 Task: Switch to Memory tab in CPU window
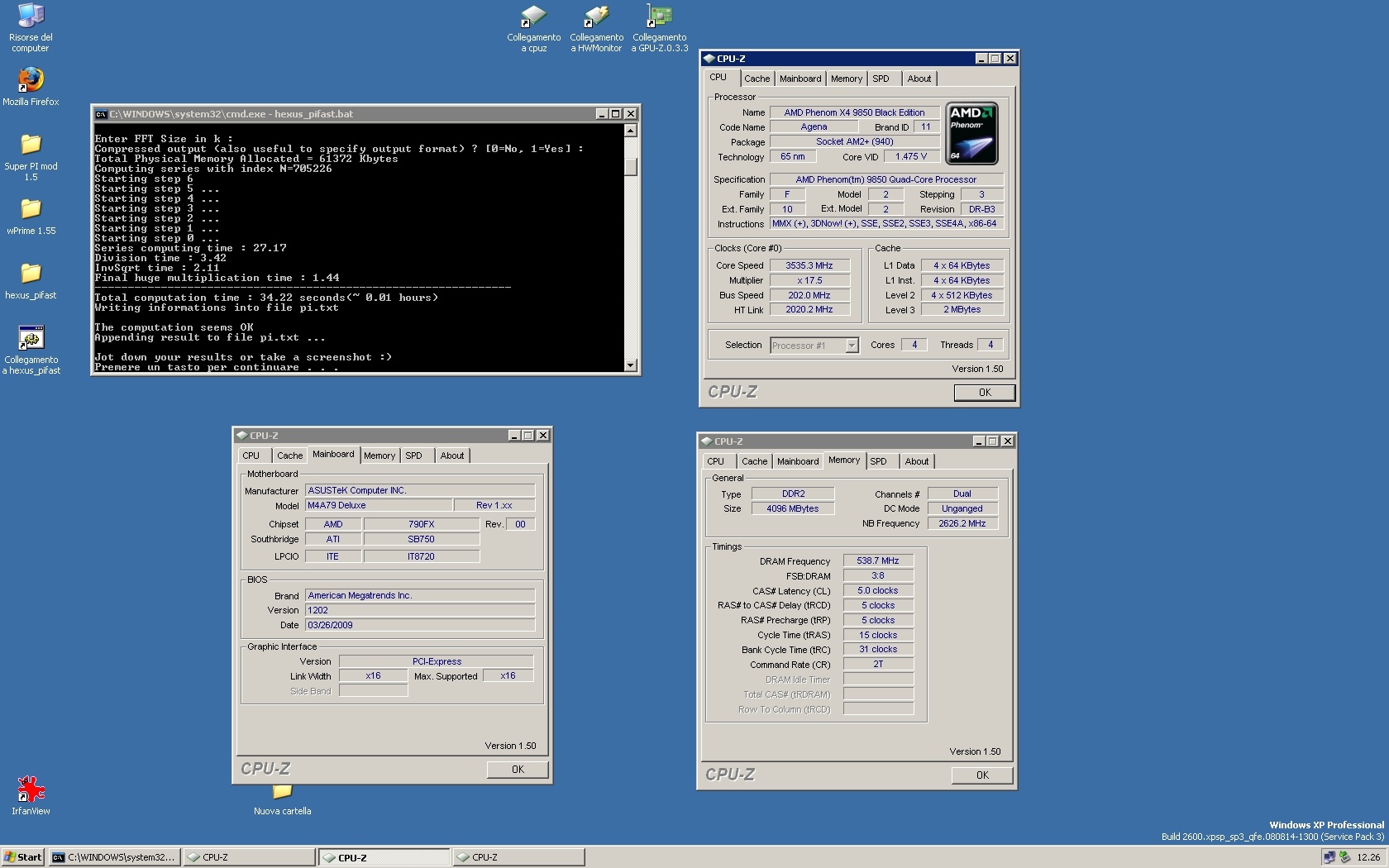point(846,79)
